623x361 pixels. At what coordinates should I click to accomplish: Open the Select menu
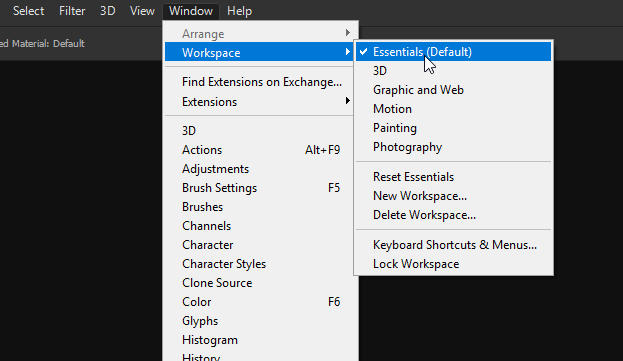tap(28, 11)
